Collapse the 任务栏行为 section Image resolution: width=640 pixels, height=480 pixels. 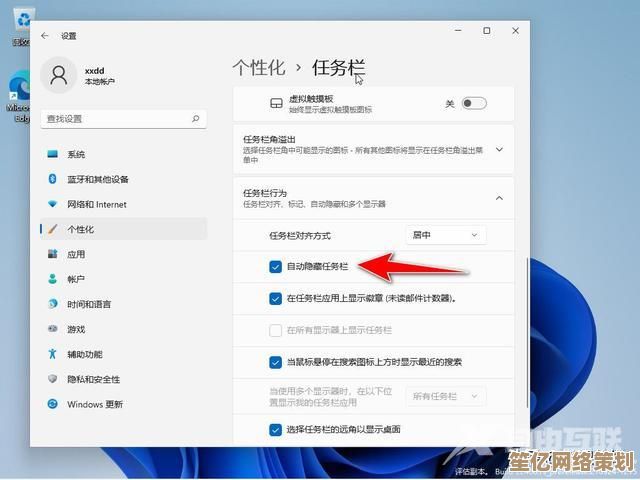tap(499, 198)
